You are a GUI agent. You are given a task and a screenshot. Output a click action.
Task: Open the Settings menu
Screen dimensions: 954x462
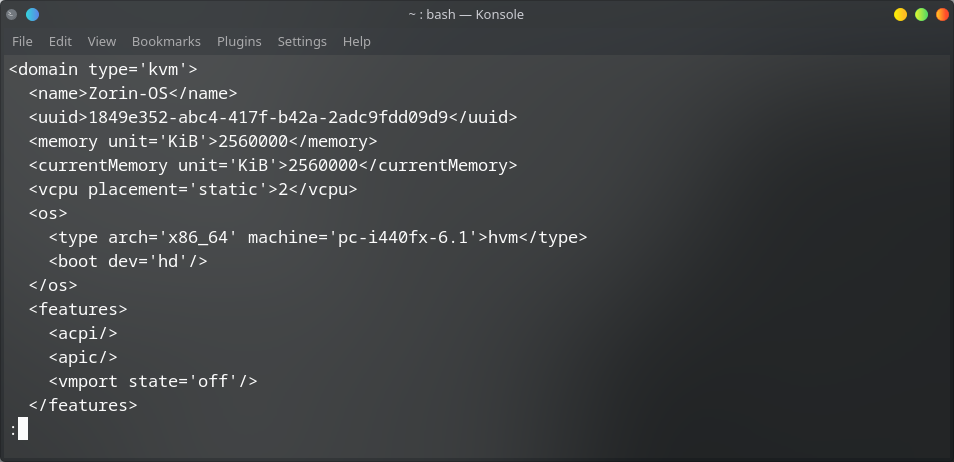[302, 42]
